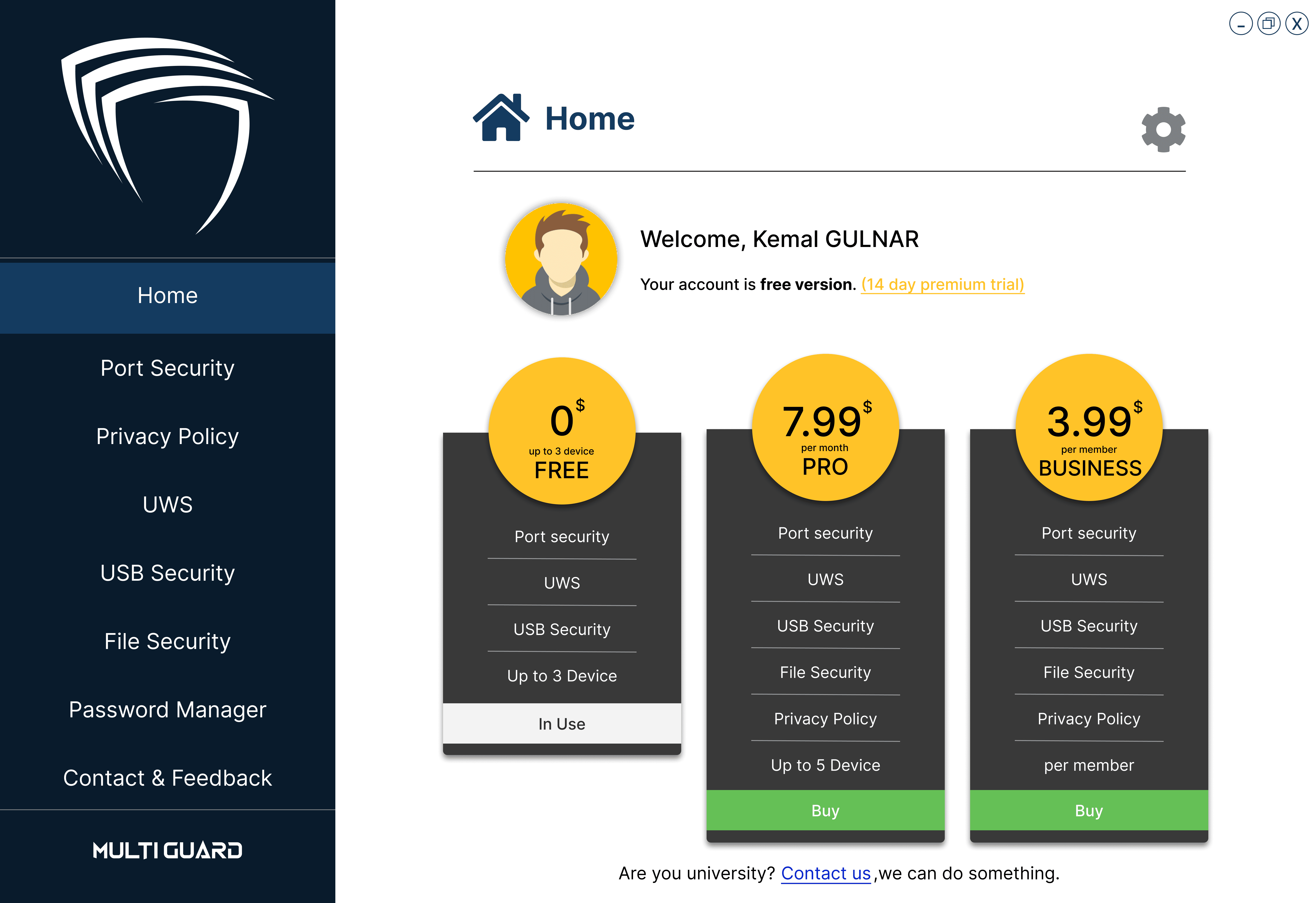Open Port Security in the sidebar
The width and height of the screenshot is (1316, 903).
point(168,368)
